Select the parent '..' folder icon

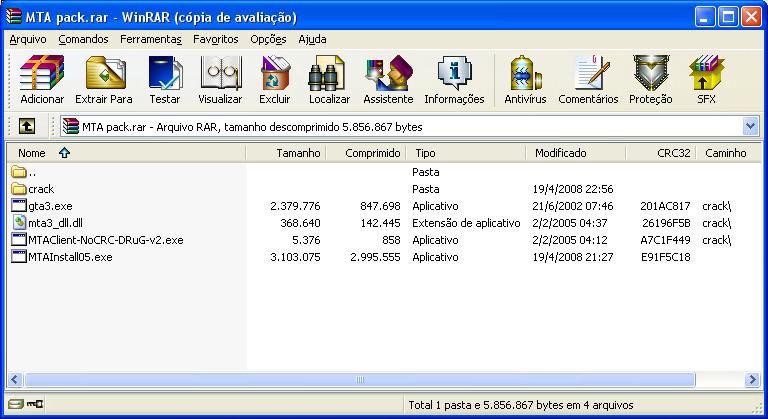pyautogui.click(x=19, y=172)
